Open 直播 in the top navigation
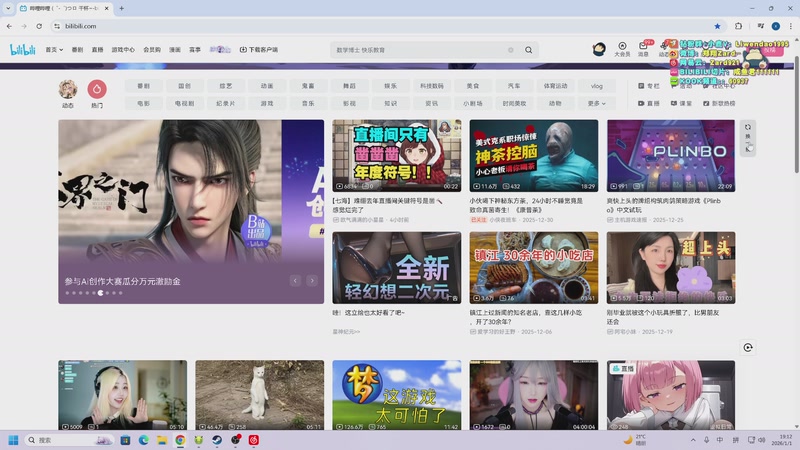This screenshot has height=450, width=800. tap(97, 49)
